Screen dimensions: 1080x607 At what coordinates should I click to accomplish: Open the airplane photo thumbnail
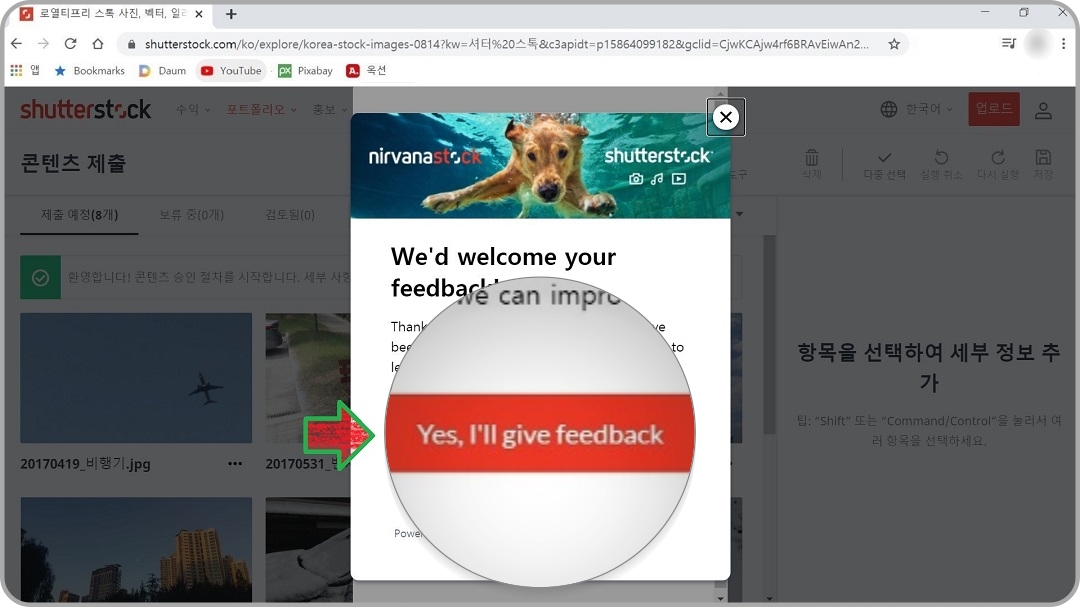pyautogui.click(x=136, y=378)
